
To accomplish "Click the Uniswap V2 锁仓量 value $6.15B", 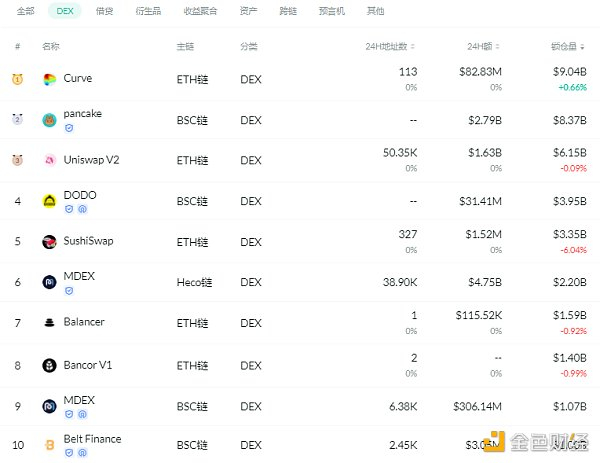I will pos(569,154).
